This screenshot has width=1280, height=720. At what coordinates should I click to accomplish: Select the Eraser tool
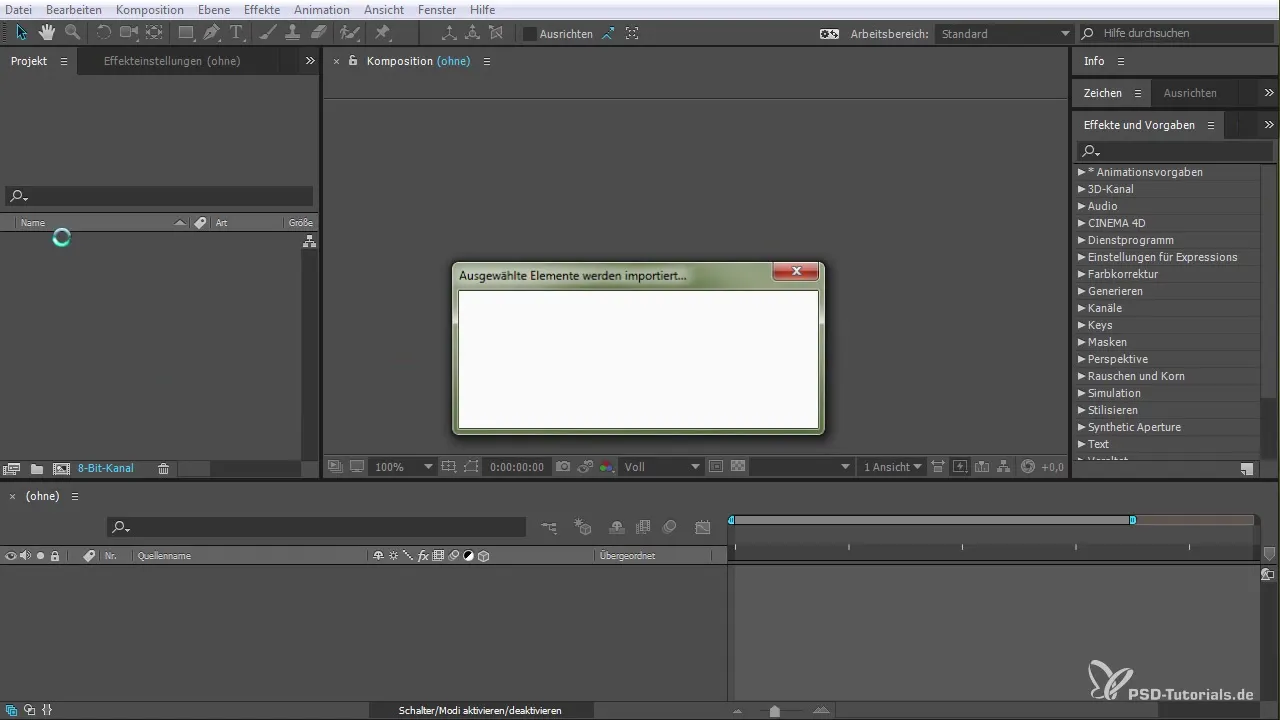pyautogui.click(x=318, y=33)
